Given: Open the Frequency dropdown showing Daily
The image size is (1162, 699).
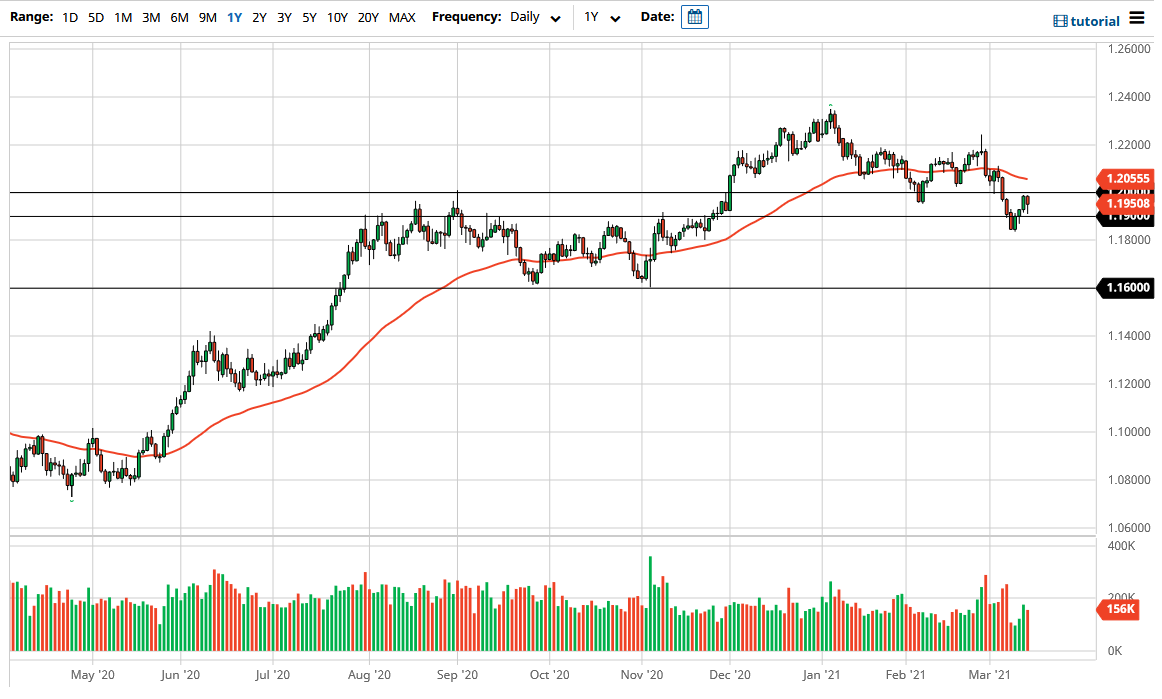Looking at the screenshot, I should [527, 17].
